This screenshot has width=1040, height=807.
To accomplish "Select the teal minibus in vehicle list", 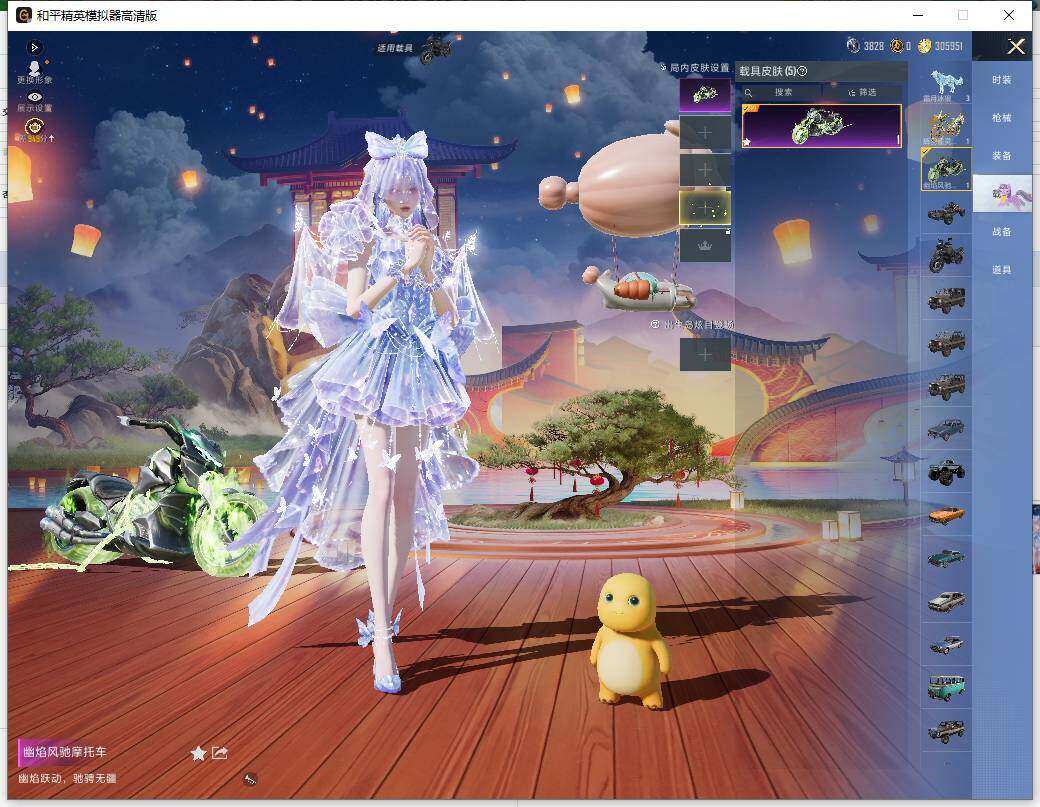I will [946, 687].
